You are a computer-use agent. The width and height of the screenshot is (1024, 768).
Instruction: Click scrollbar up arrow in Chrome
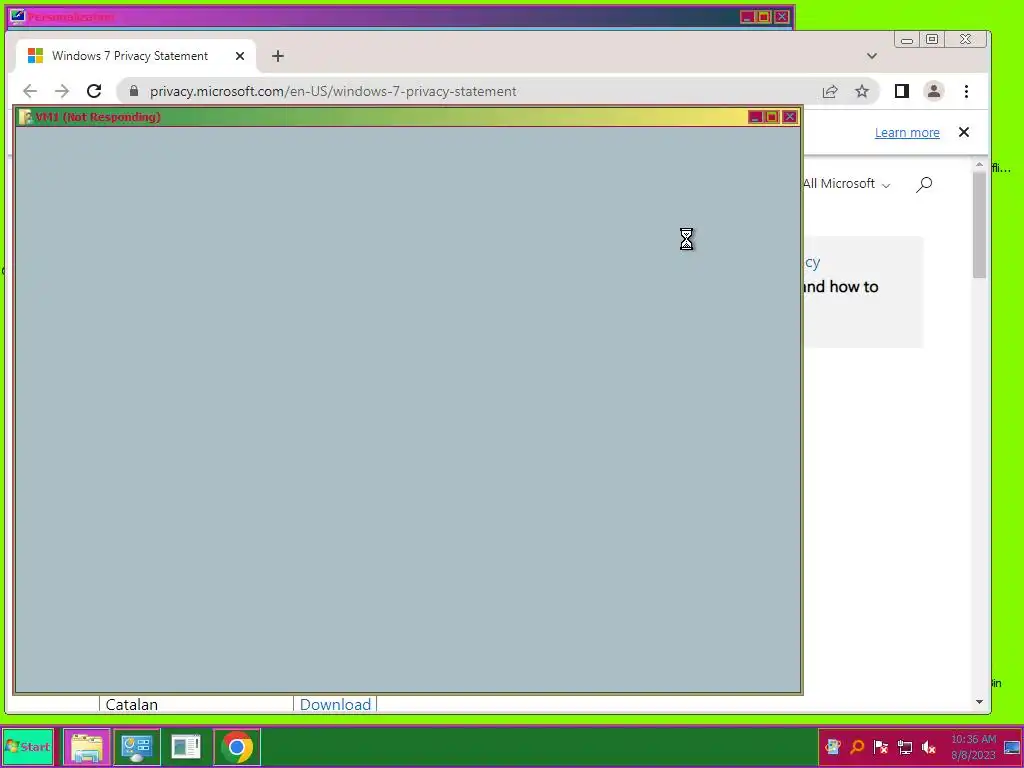click(x=979, y=165)
